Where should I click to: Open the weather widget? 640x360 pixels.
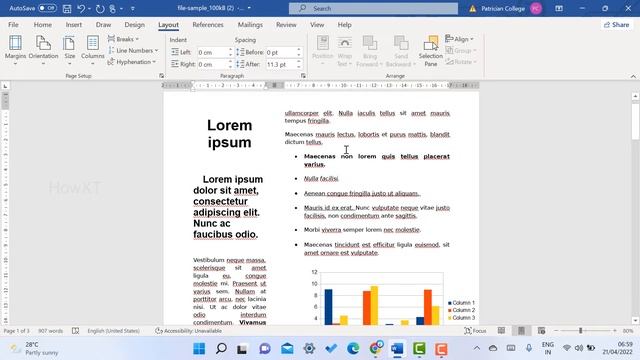34,349
